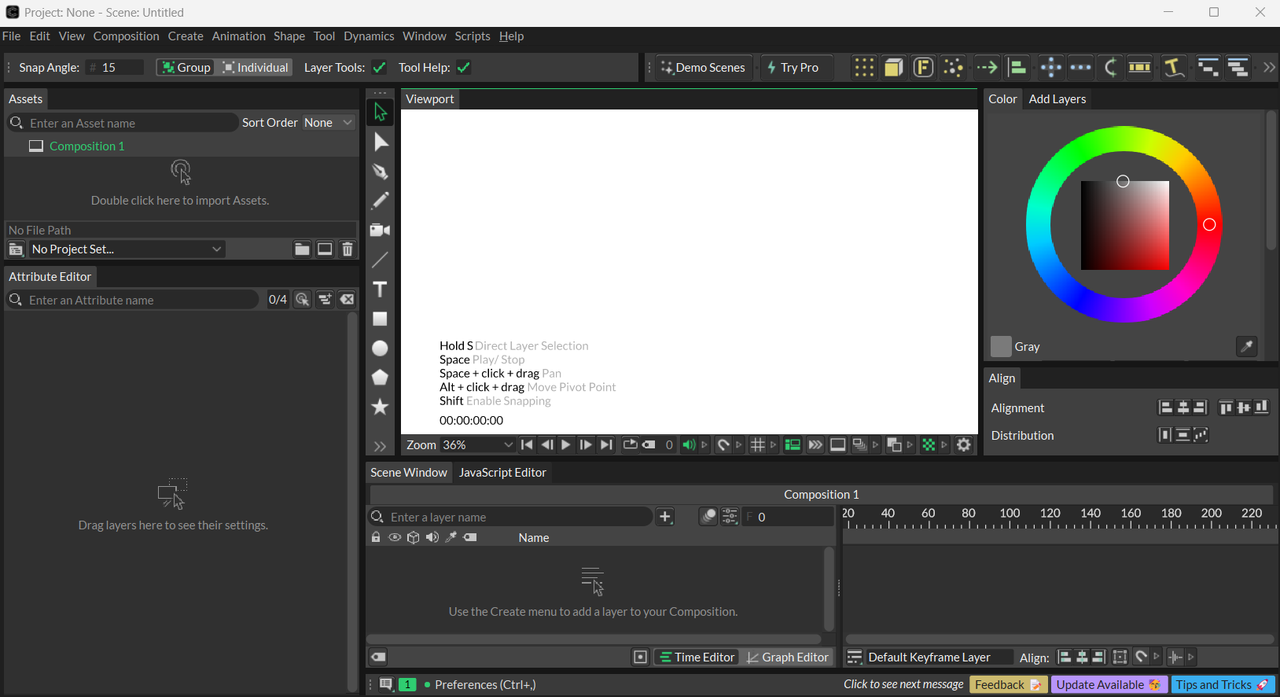The image size is (1280, 697).
Task: Toggle playback loop mode
Action: [x=630, y=445]
